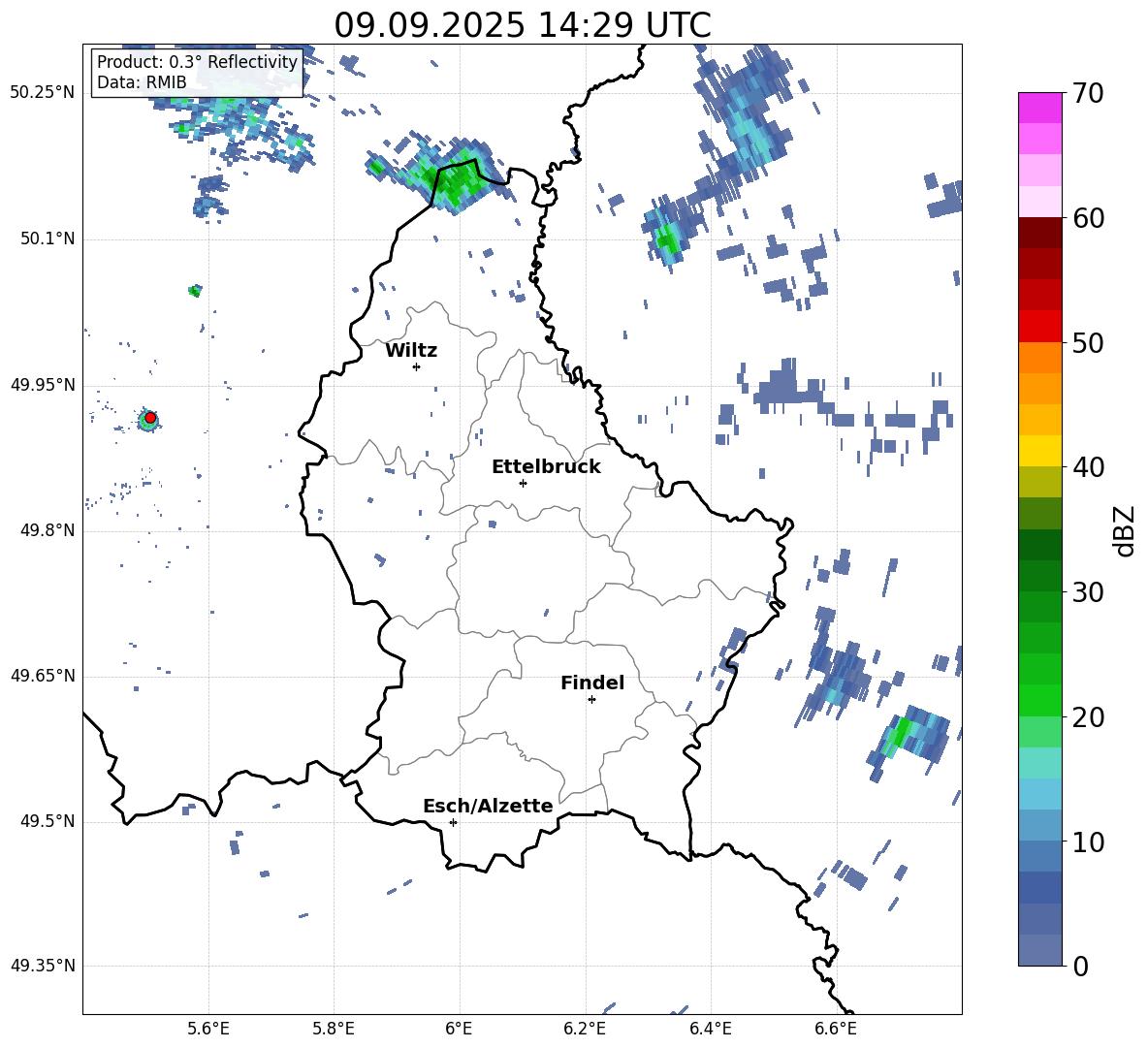Viewport: 1148px width, 1048px height.
Task: Click the red radar location marker
Action: [150, 418]
